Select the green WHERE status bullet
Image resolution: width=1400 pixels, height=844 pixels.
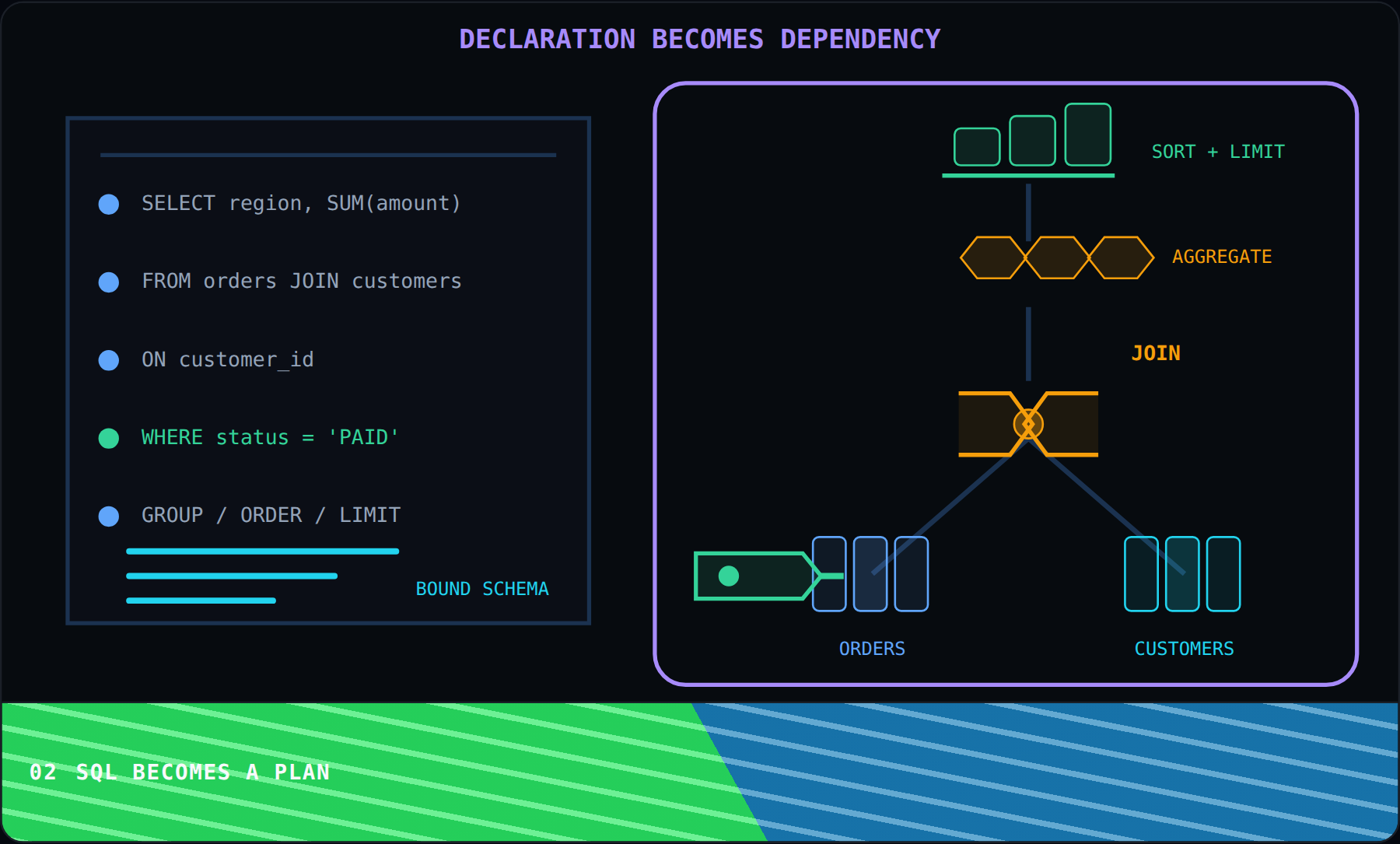(x=109, y=438)
